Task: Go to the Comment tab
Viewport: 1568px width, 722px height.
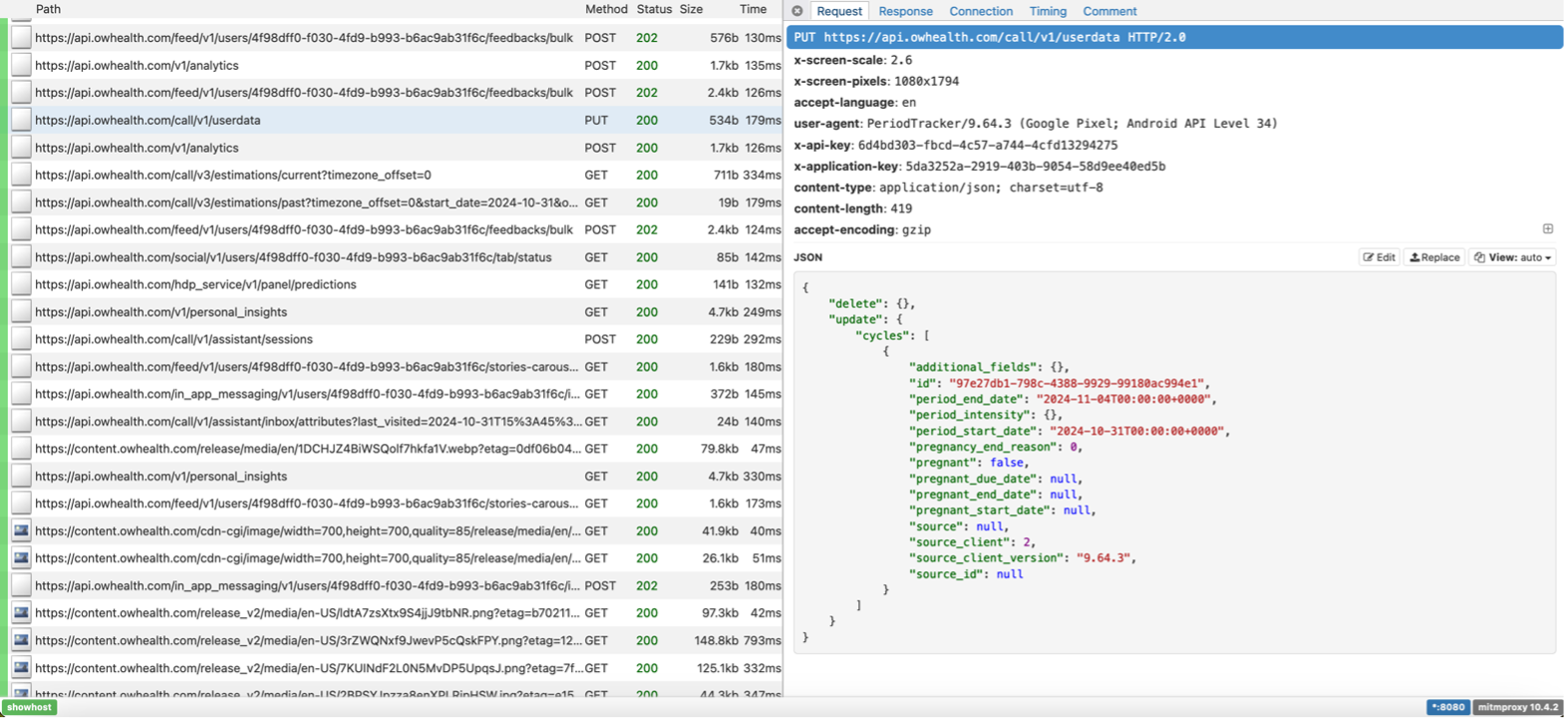Action: 1108,11
